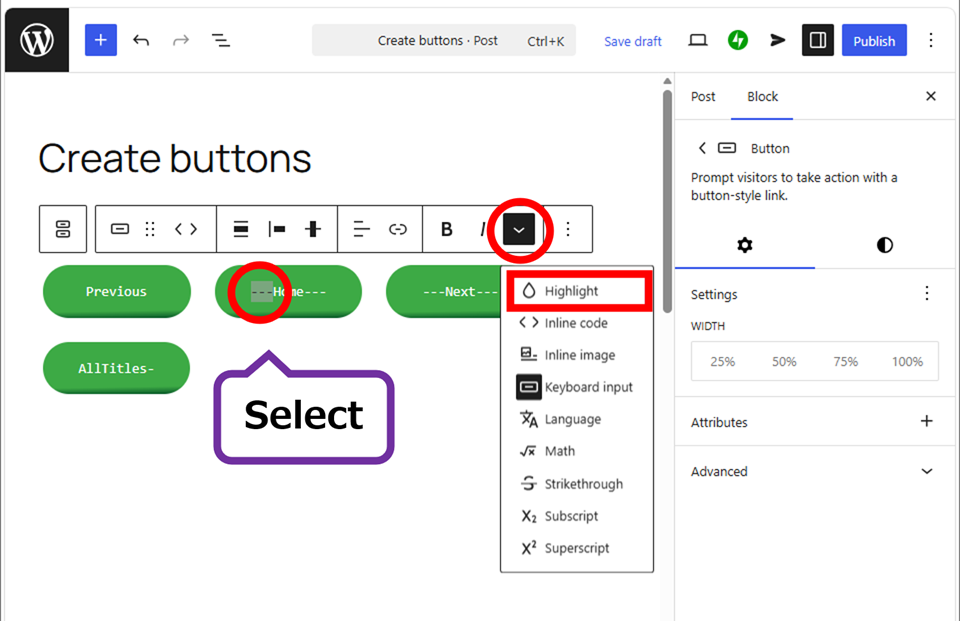Open the block inserter plus button
This screenshot has height=621, width=960.
coord(101,40)
